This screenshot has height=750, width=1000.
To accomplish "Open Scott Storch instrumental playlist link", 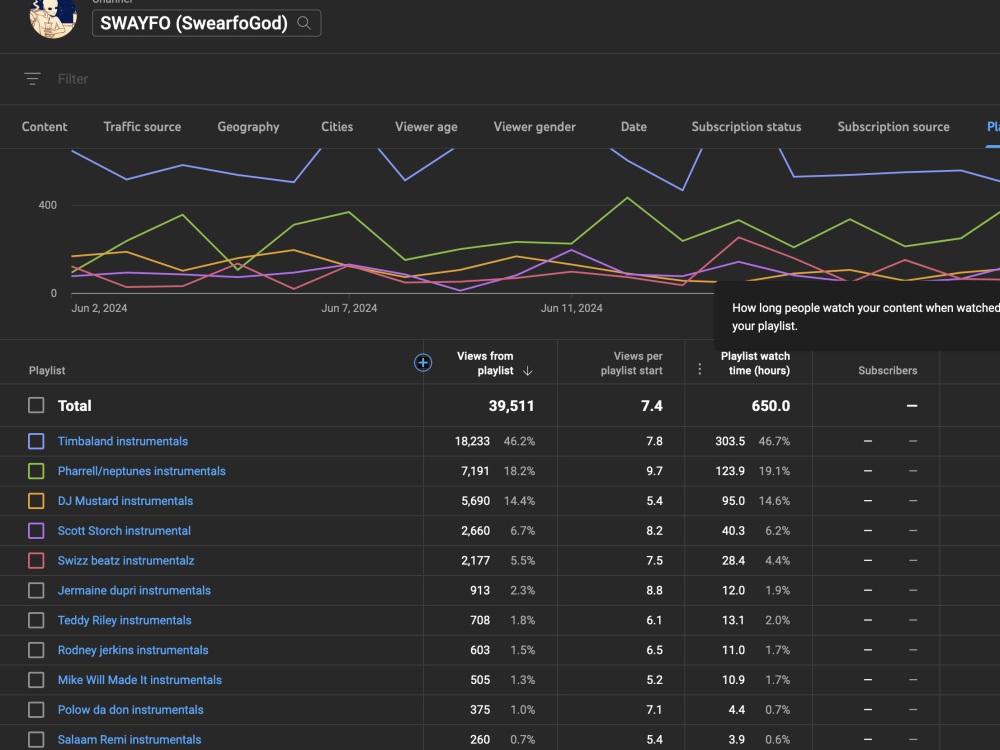I will [x=124, y=531].
